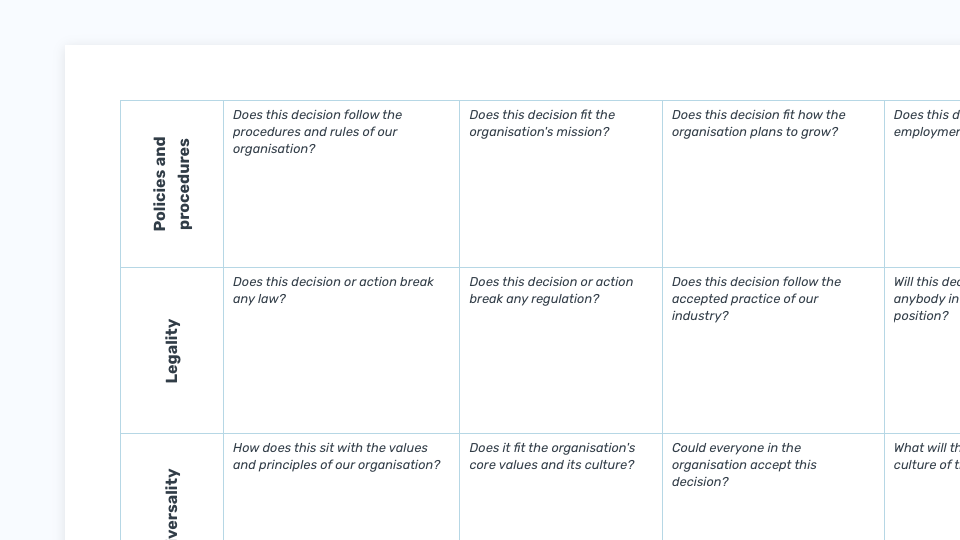The height and width of the screenshot is (540, 960).
Task: Click the word 'organisation?' under policies row first cell
Action: tap(274, 149)
